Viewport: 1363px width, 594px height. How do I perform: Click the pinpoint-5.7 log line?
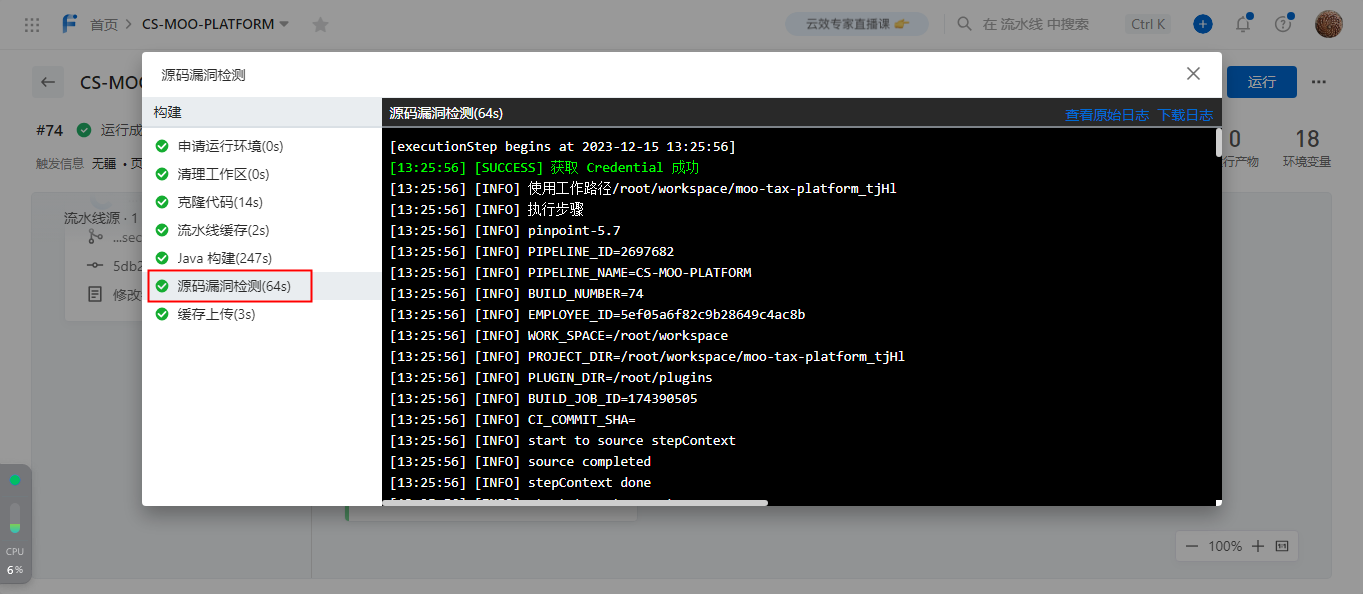pos(505,230)
